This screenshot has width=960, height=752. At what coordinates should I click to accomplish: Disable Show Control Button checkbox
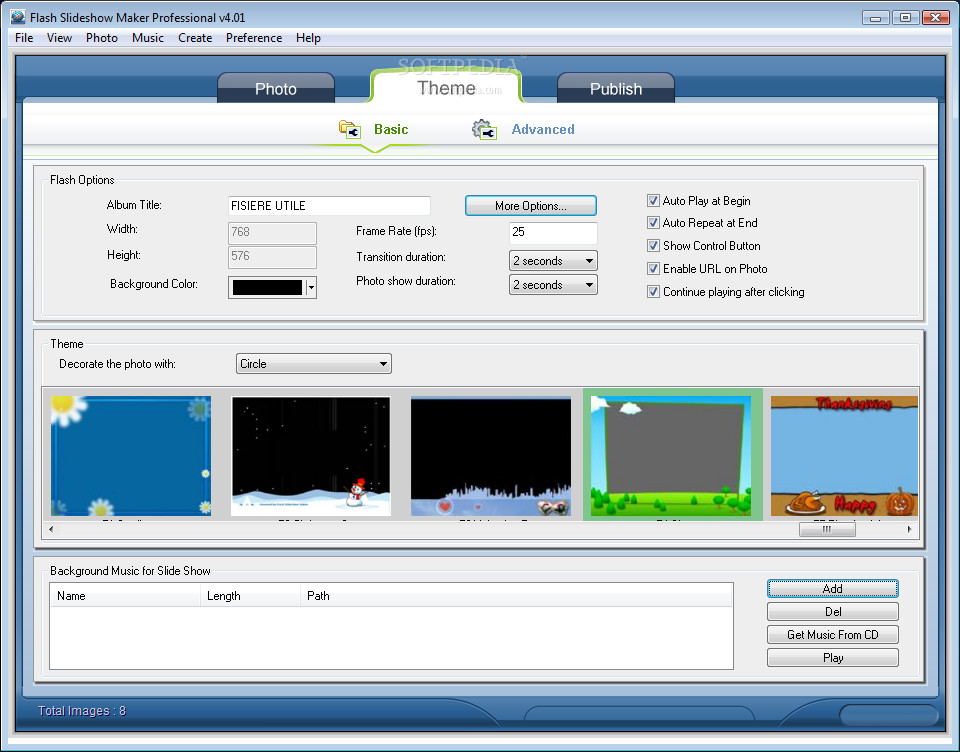(653, 246)
